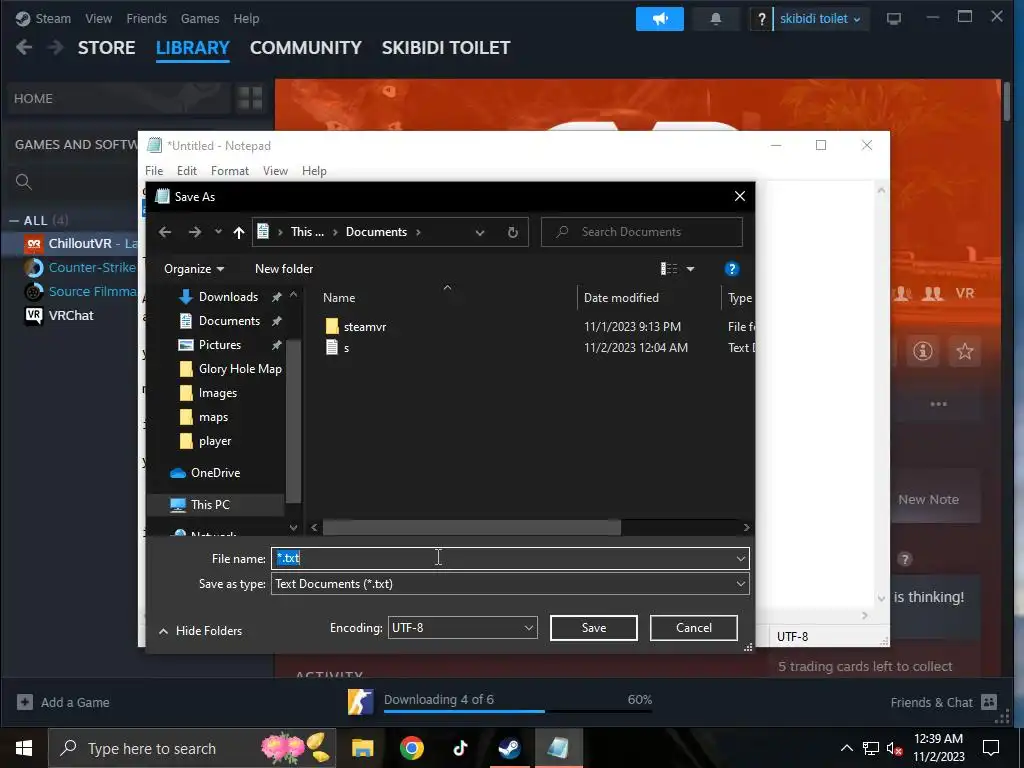Click the game info icon in Steam
The image size is (1024, 768).
(923, 351)
